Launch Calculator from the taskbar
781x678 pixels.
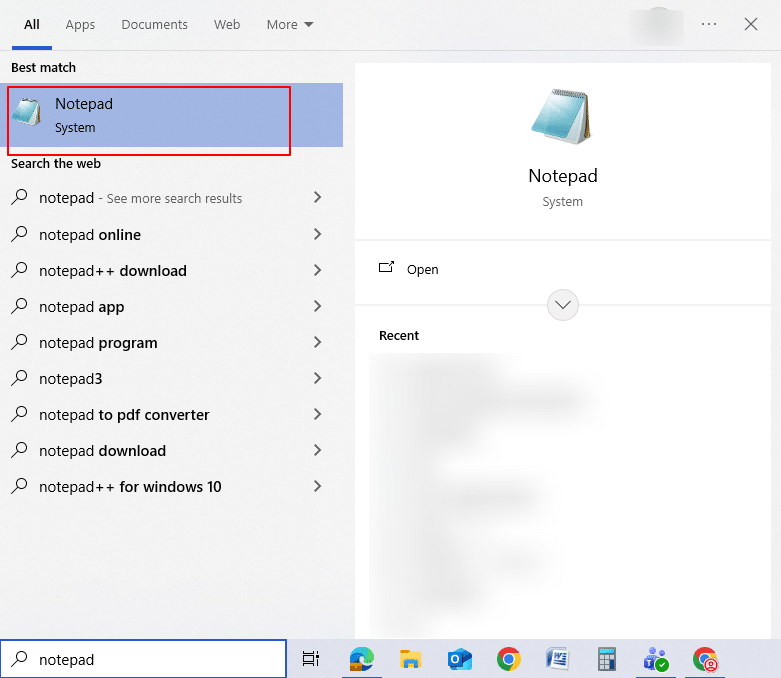[606, 659]
